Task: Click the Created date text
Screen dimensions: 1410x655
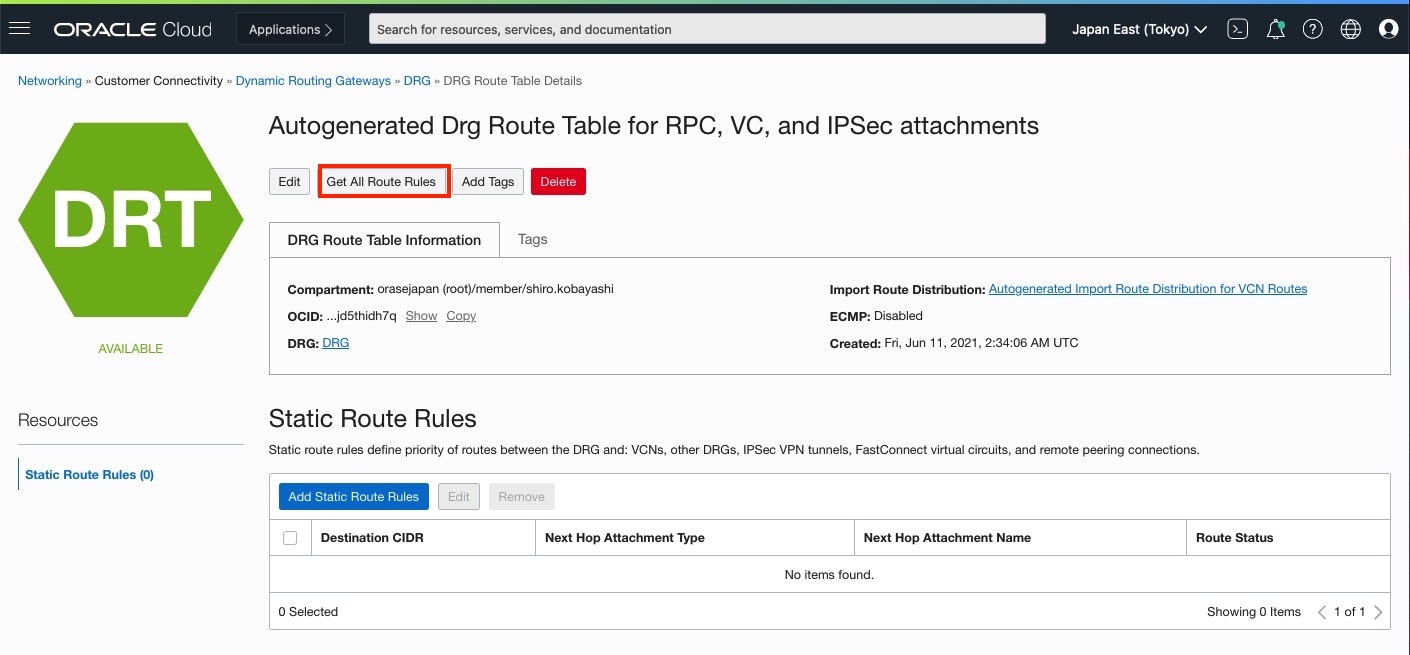Action: (x=954, y=343)
